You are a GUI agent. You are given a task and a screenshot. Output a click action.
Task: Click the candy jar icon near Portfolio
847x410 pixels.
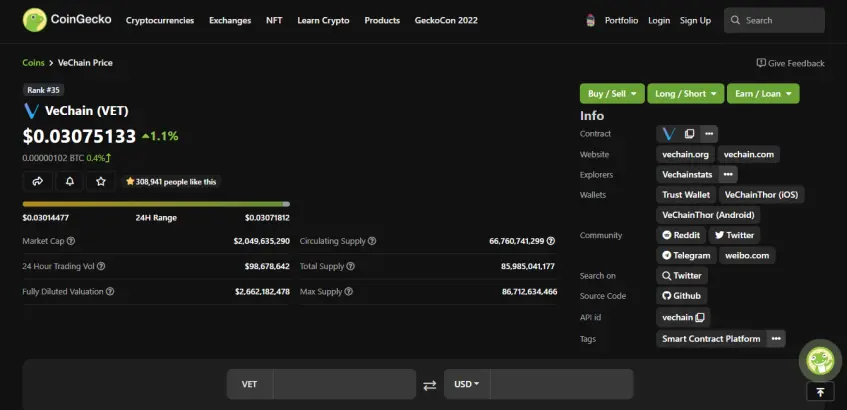(590, 21)
